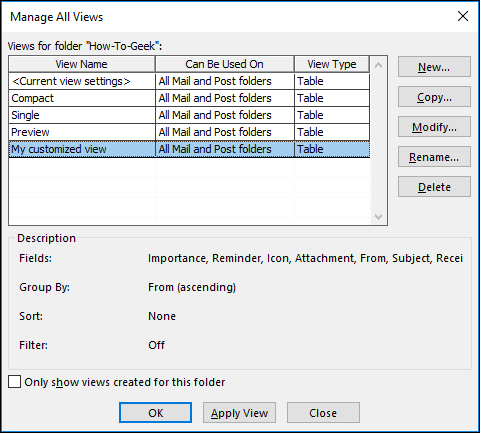Select the Single view row
The image size is (480, 433).
[x=189, y=115]
